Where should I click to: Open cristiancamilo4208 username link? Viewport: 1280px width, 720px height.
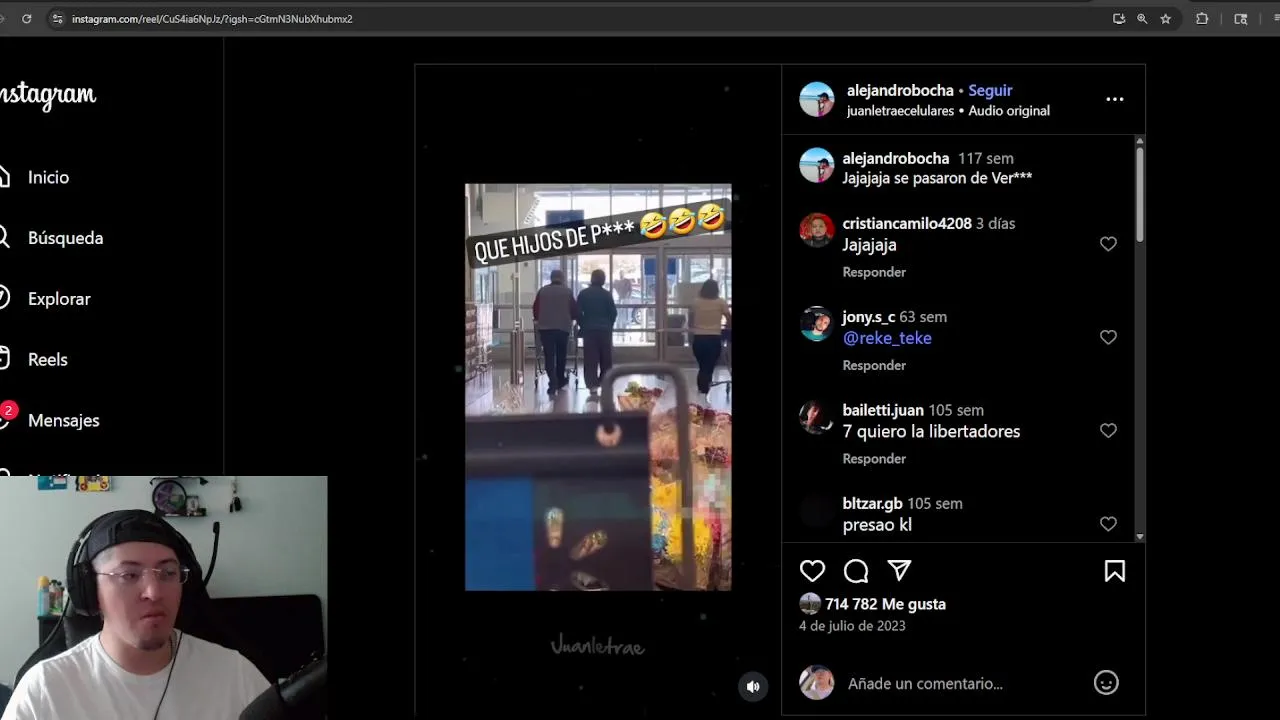pyautogui.click(x=907, y=223)
